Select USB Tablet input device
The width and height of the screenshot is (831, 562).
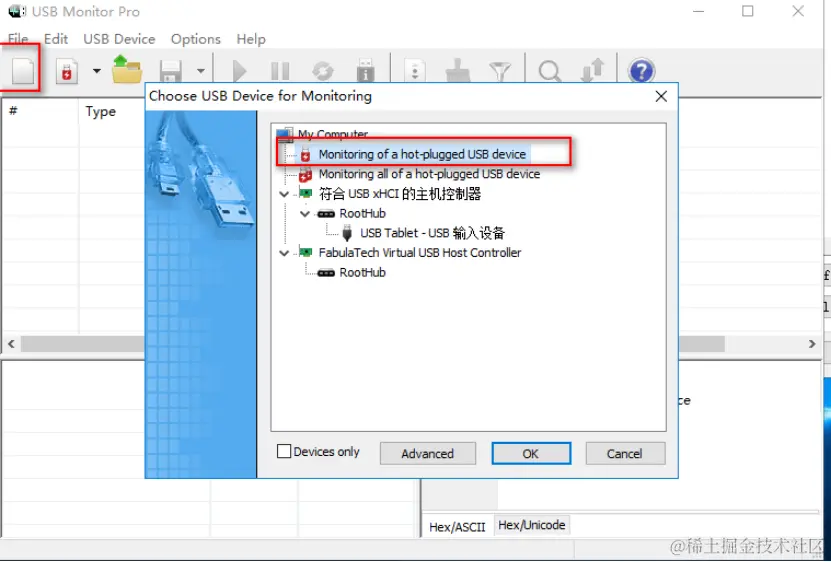(432, 233)
